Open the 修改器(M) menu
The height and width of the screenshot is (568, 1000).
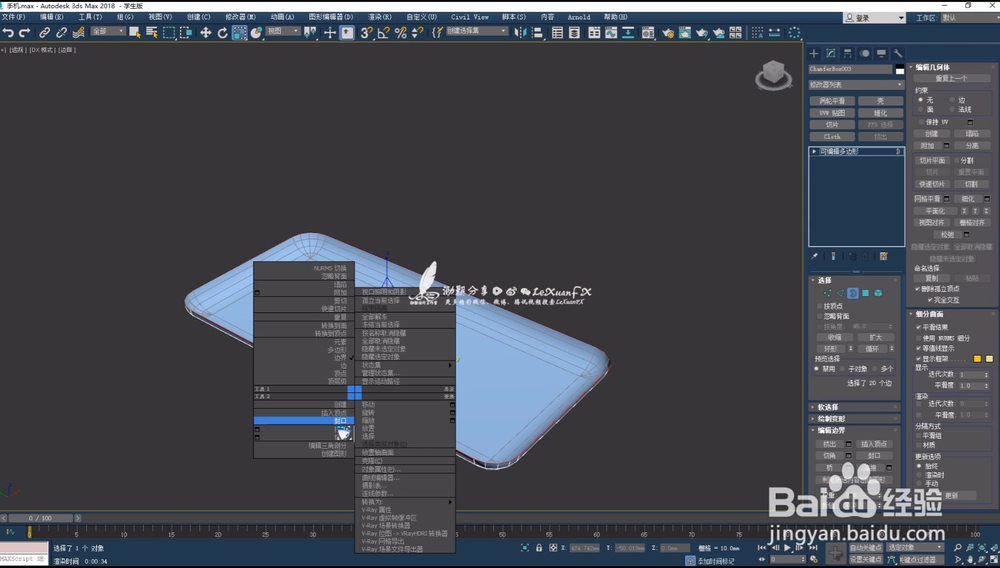[240, 17]
